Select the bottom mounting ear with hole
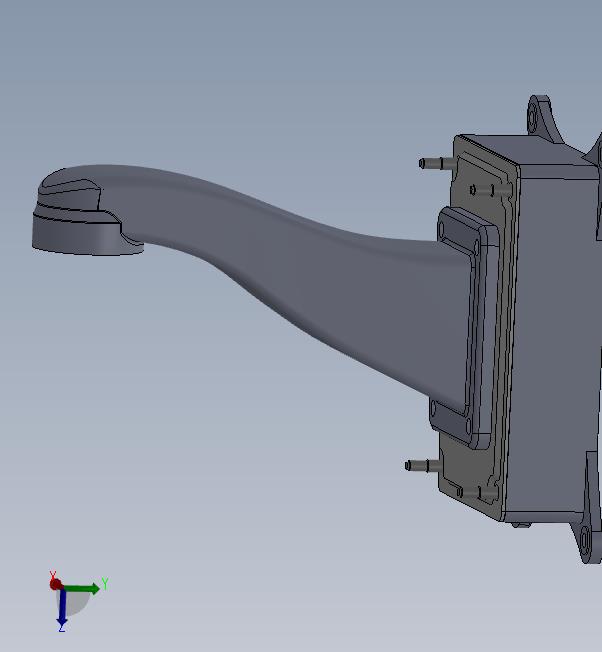The height and width of the screenshot is (652, 602). tap(586, 541)
